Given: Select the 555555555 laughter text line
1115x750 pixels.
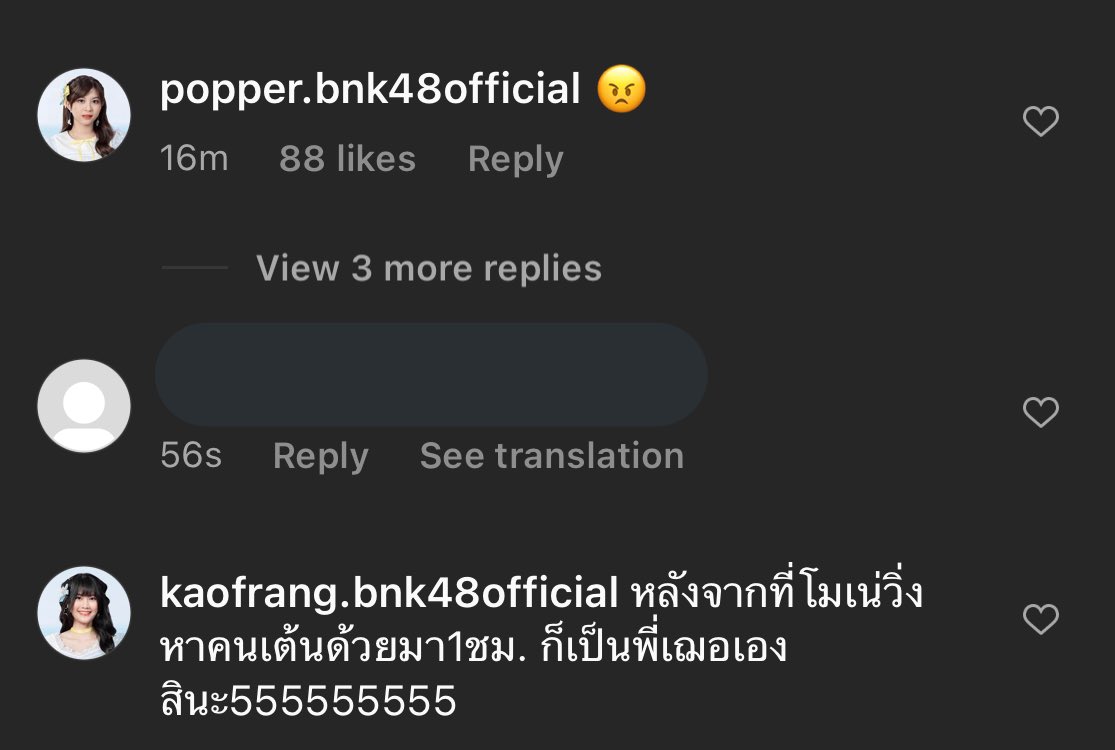Looking at the screenshot, I should [x=308, y=700].
